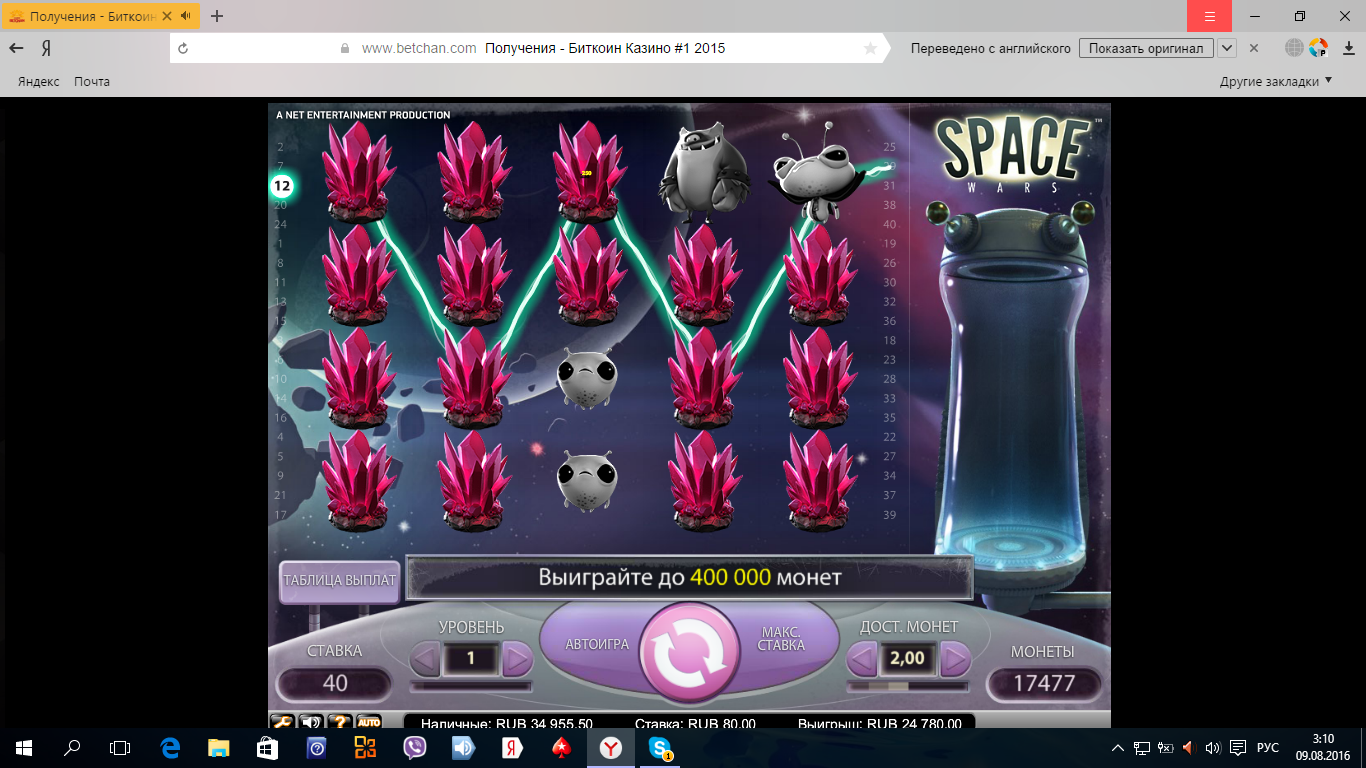Open game help question mark icon
The height and width of the screenshot is (768, 1366).
pos(340,721)
